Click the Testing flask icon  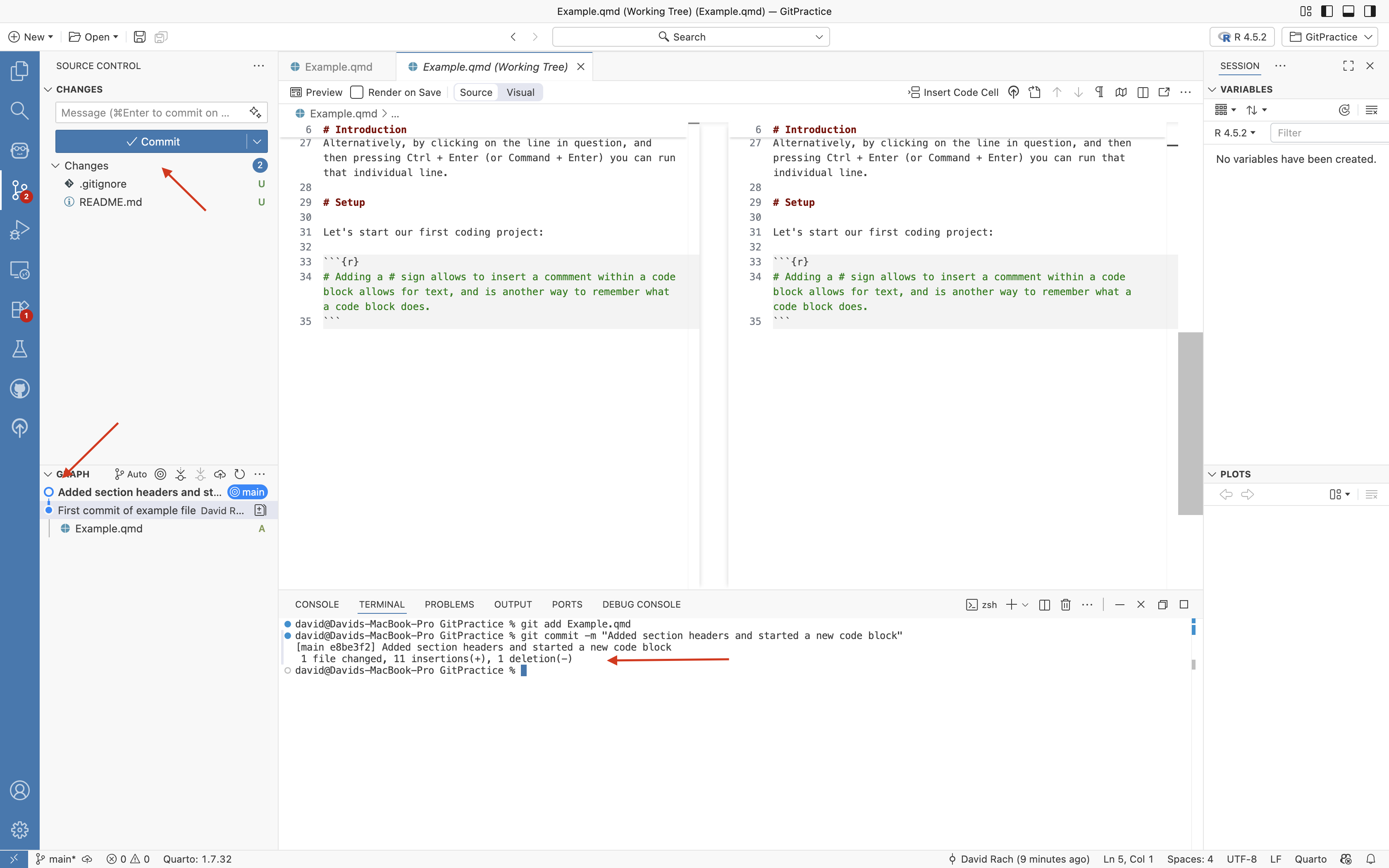pos(19,349)
